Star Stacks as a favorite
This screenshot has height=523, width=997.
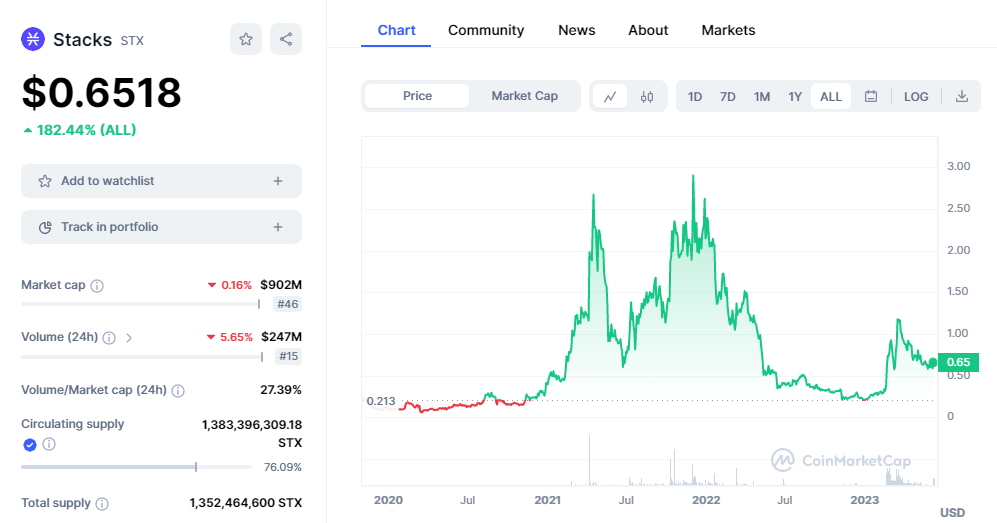[x=245, y=39]
